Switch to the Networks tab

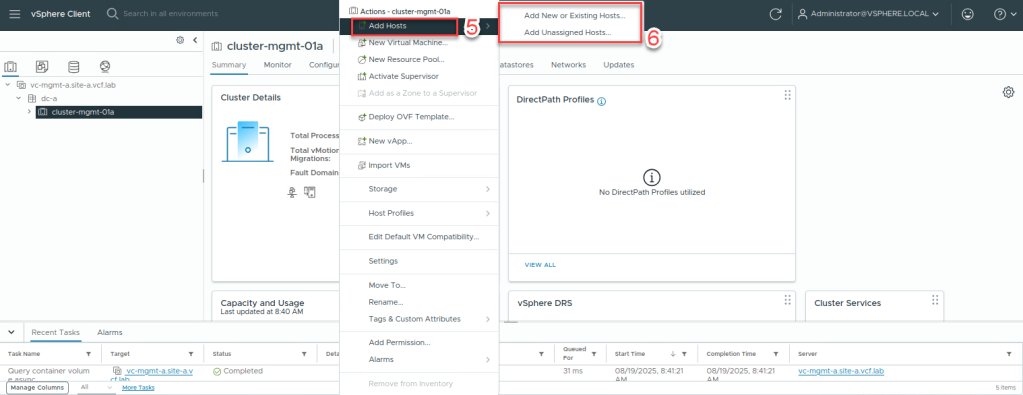(x=568, y=65)
